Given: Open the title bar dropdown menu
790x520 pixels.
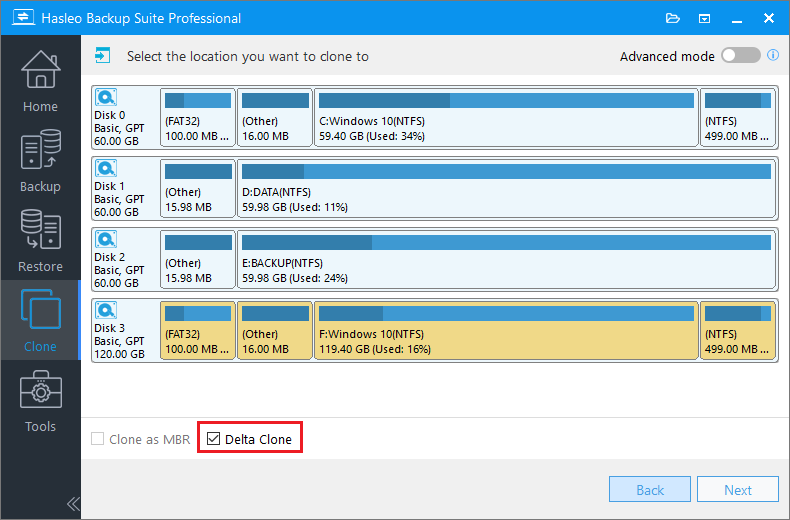Looking at the screenshot, I should 704,18.
